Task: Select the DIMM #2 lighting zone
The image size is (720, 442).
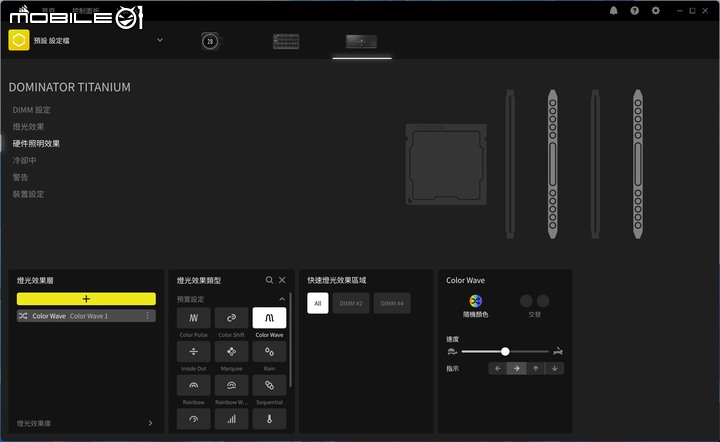Action: tap(351, 303)
